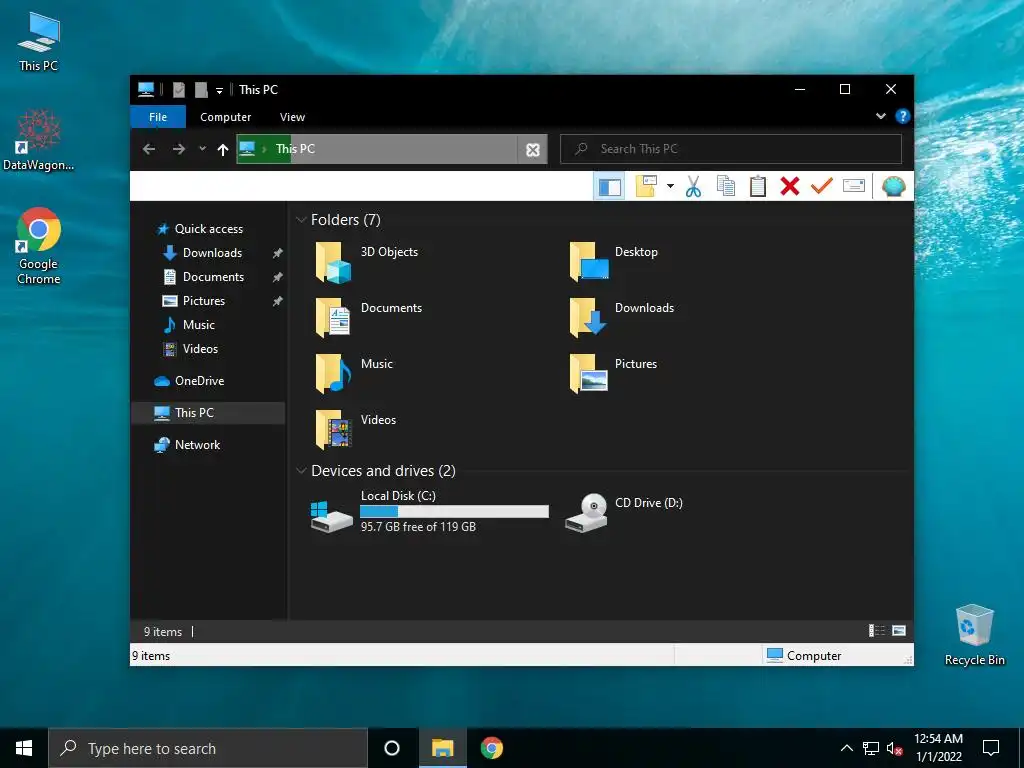Image resolution: width=1024 pixels, height=768 pixels.
Task: Click the orange checkmark Properties icon
Action: coord(822,186)
